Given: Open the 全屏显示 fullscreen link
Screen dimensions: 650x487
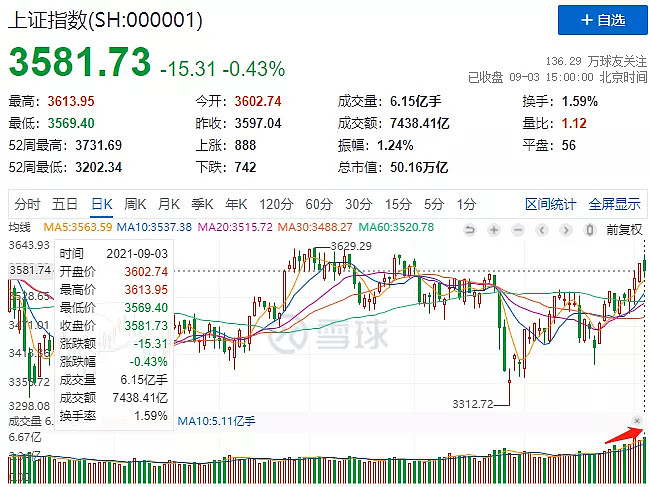Looking at the screenshot, I should pos(615,204).
